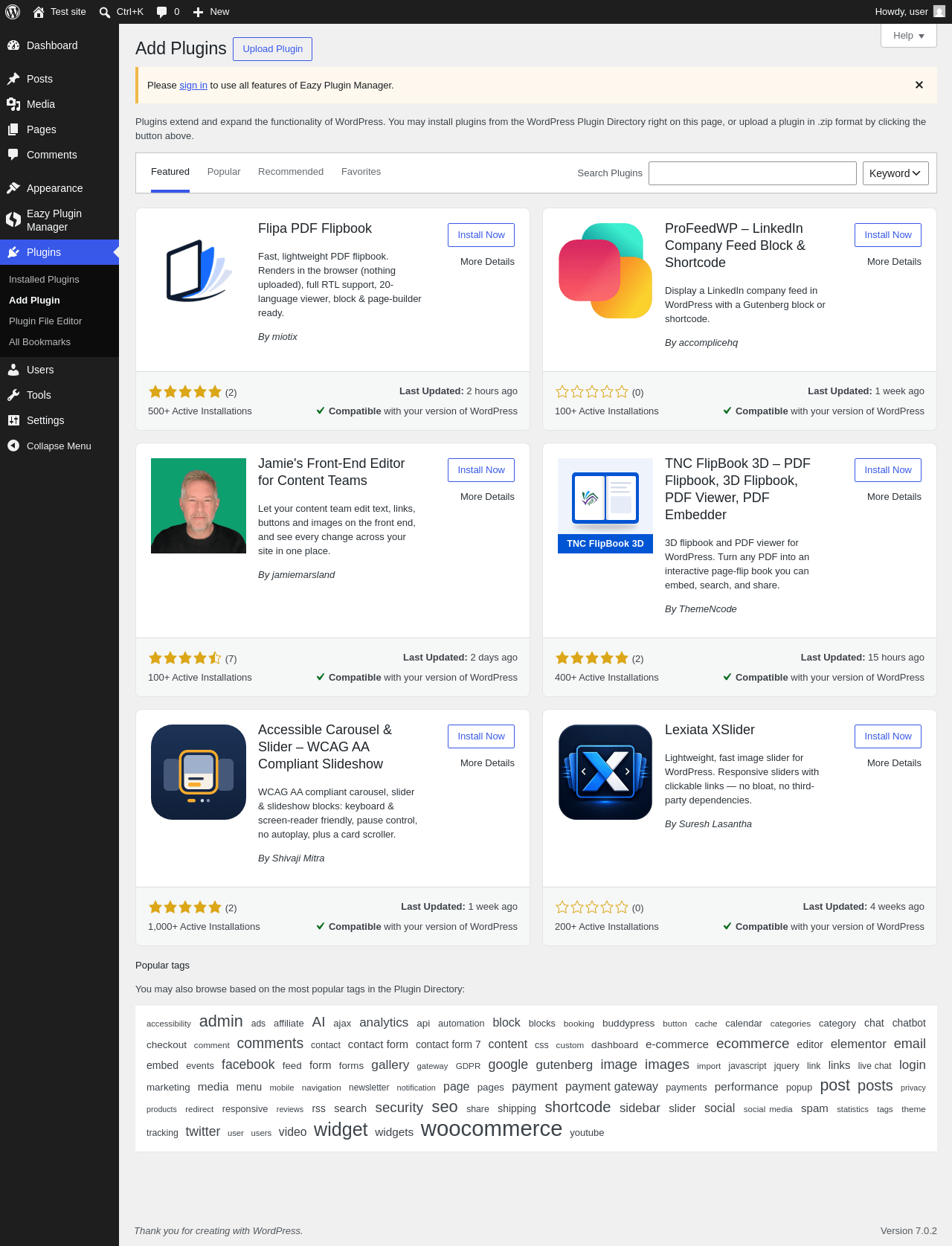Click the Tools wrench icon
Image resolution: width=952 pixels, height=1246 pixels.
(x=13, y=395)
